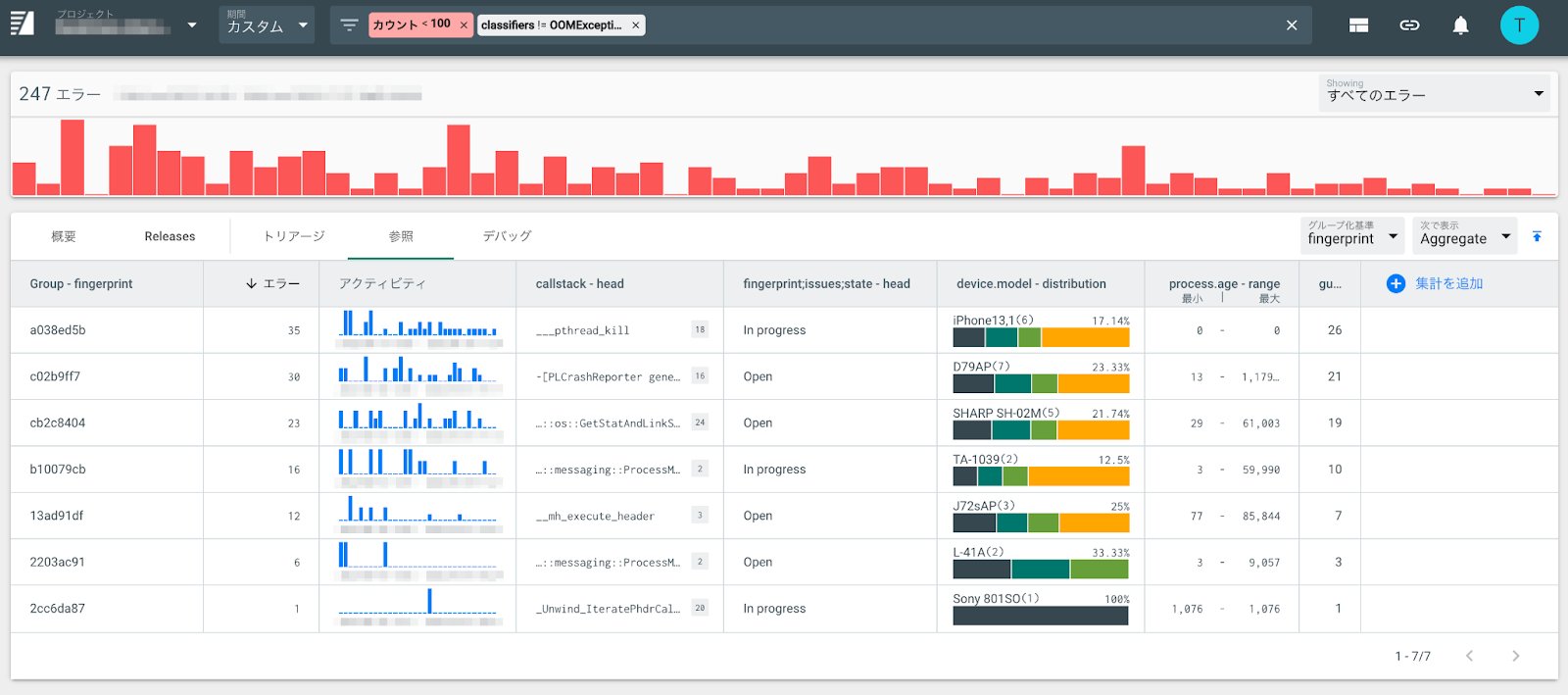Open the fingerprint group-by dropdown
This screenshot has height=695, width=1568.
click(1351, 236)
